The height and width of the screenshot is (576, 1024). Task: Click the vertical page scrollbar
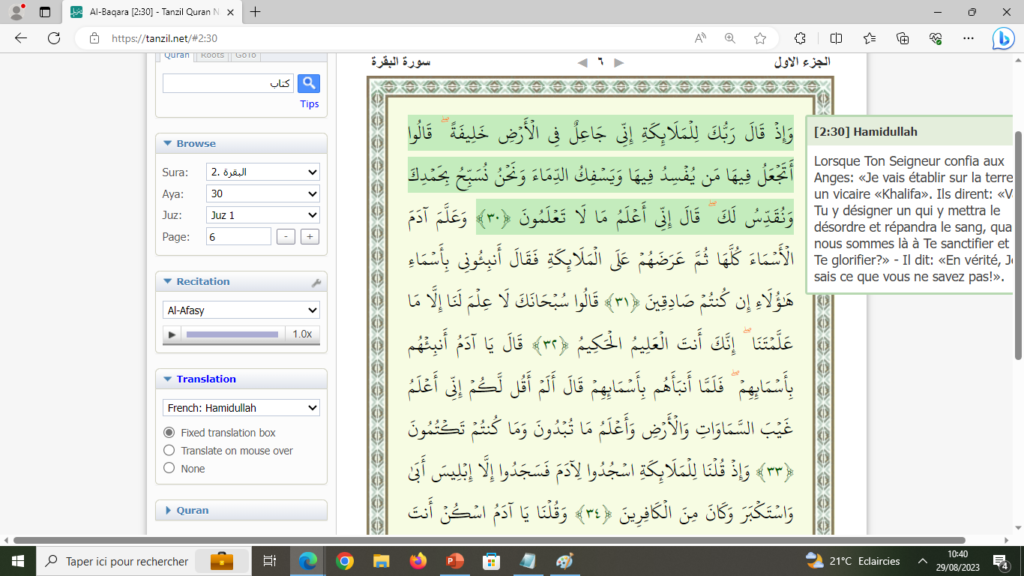pyautogui.click(x=1017, y=245)
